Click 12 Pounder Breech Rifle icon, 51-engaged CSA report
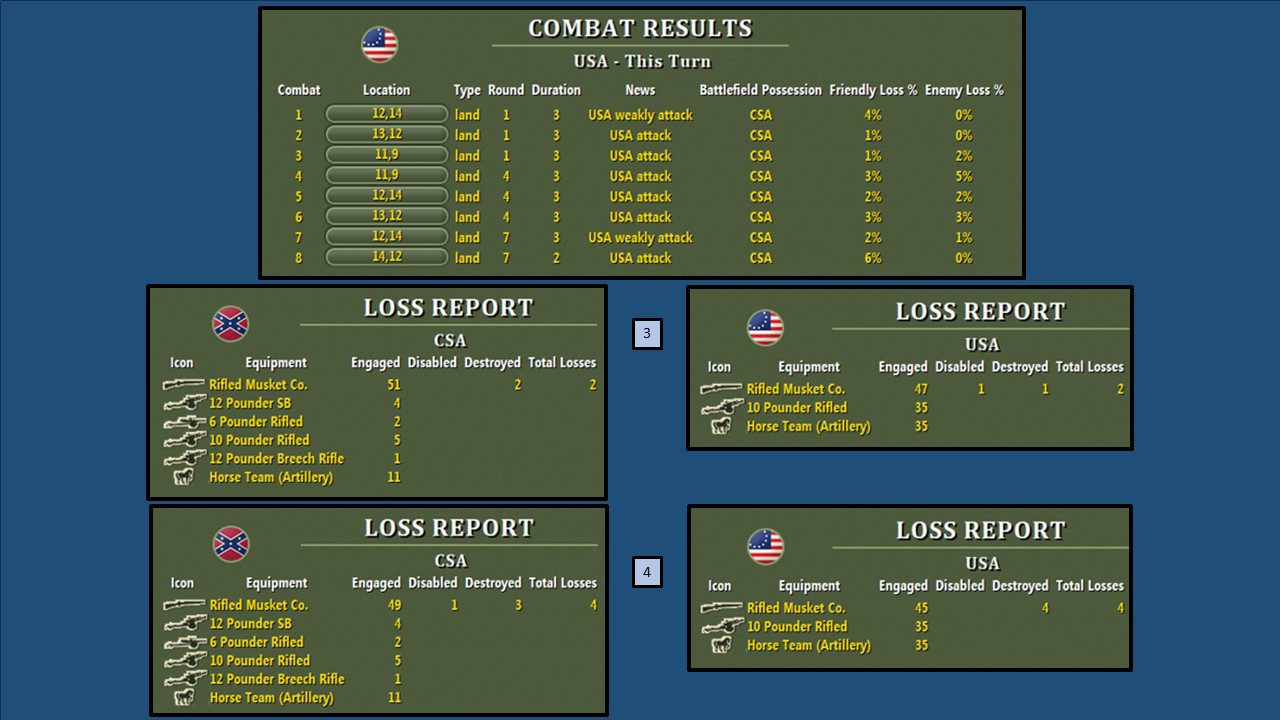Screen dimensions: 1280x720 tap(184, 458)
